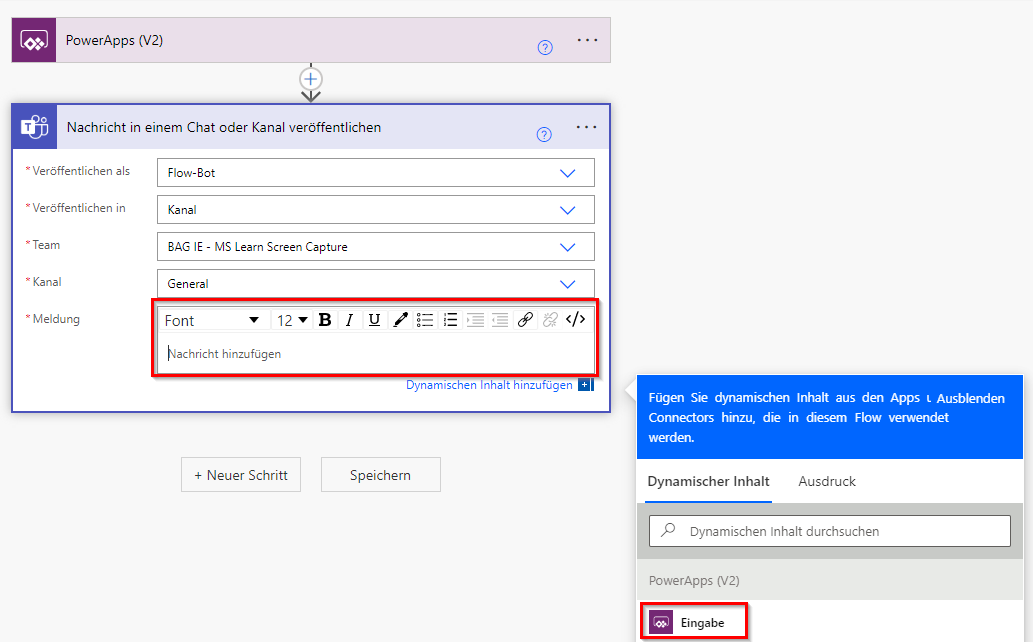This screenshot has height=642, width=1033.
Task: Click the insert link icon
Action: (x=525, y=320)
